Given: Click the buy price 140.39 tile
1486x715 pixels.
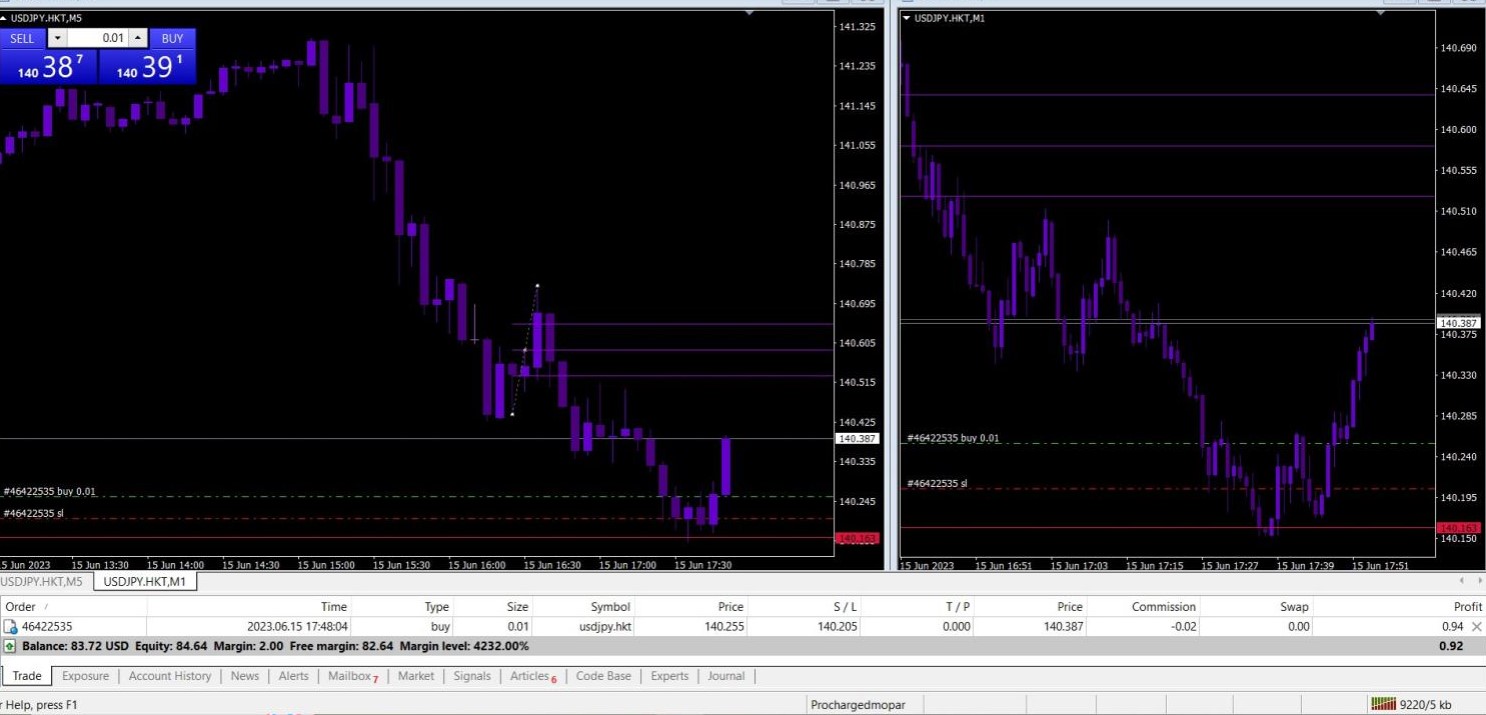Looking at the screenshot, I should 147,67.
